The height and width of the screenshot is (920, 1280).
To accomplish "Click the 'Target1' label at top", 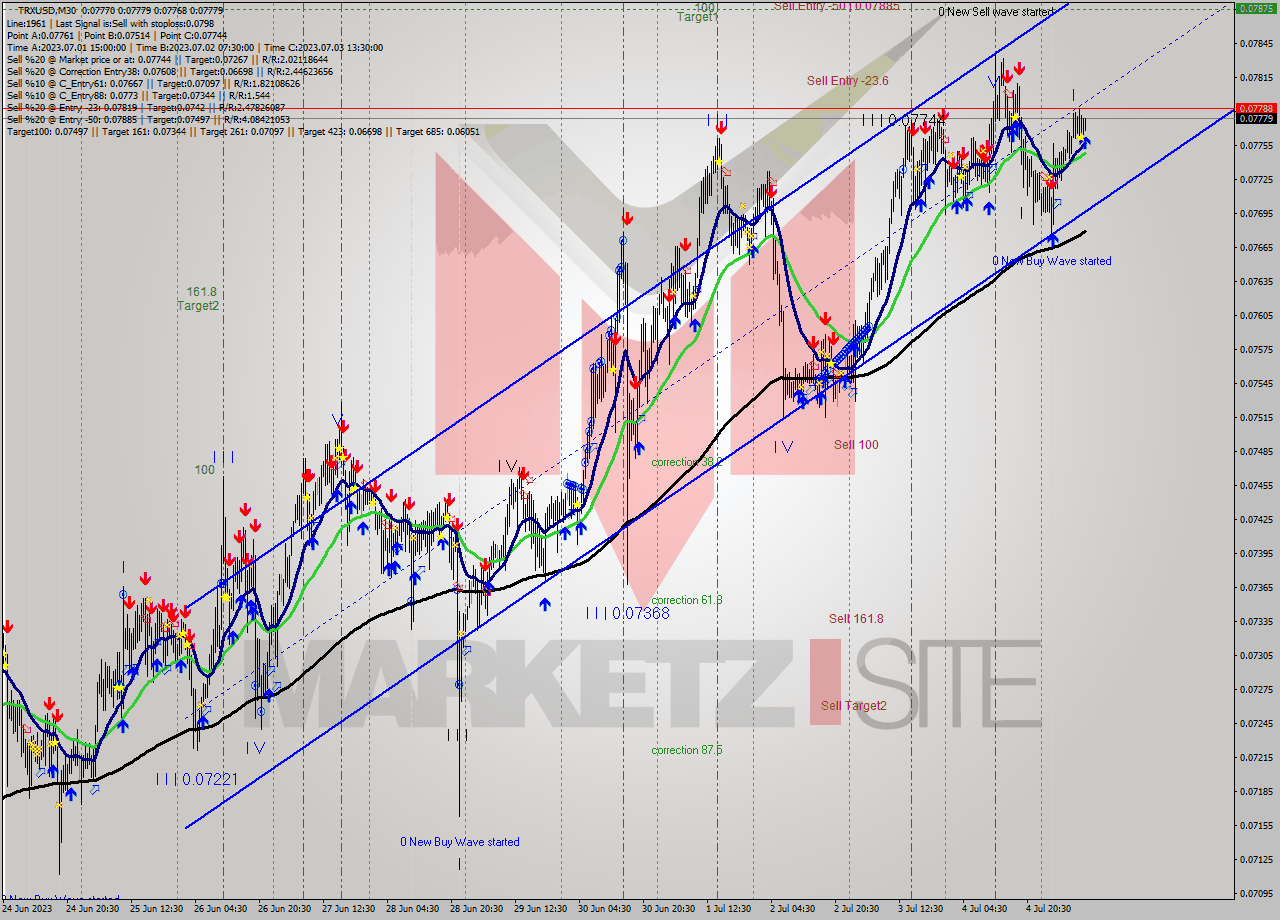I will [697, 17].
